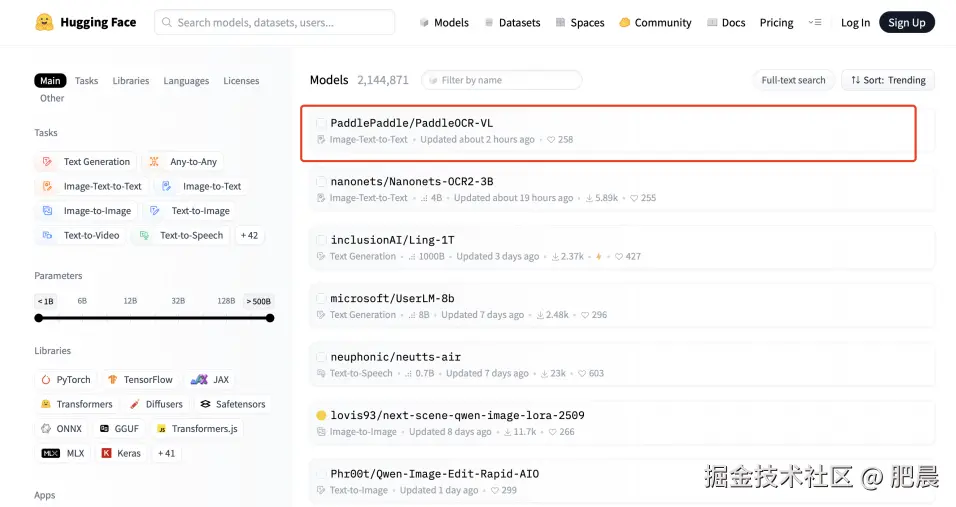Click the lovis93 yellow avatar icon
956x507 pixels.
pyautogui.click(x=321, y=416)
